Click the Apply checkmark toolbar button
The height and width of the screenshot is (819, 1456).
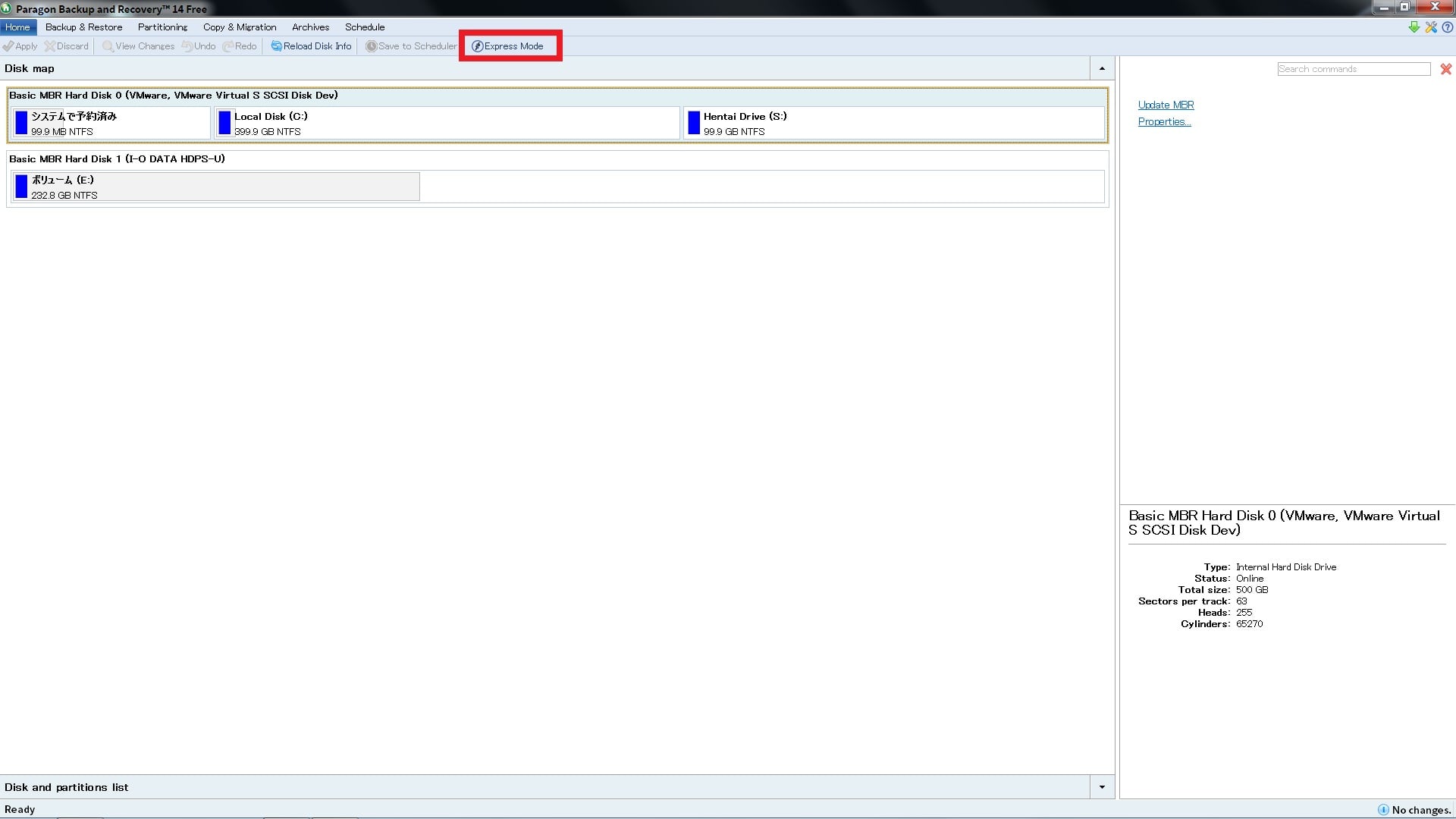click(20, 46)
